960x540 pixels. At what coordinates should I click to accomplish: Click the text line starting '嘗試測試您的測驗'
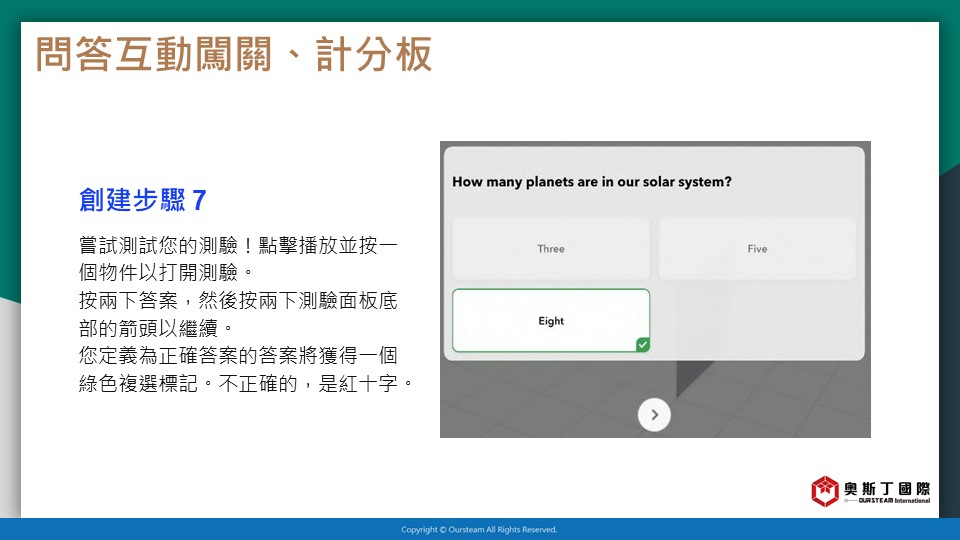238,246
